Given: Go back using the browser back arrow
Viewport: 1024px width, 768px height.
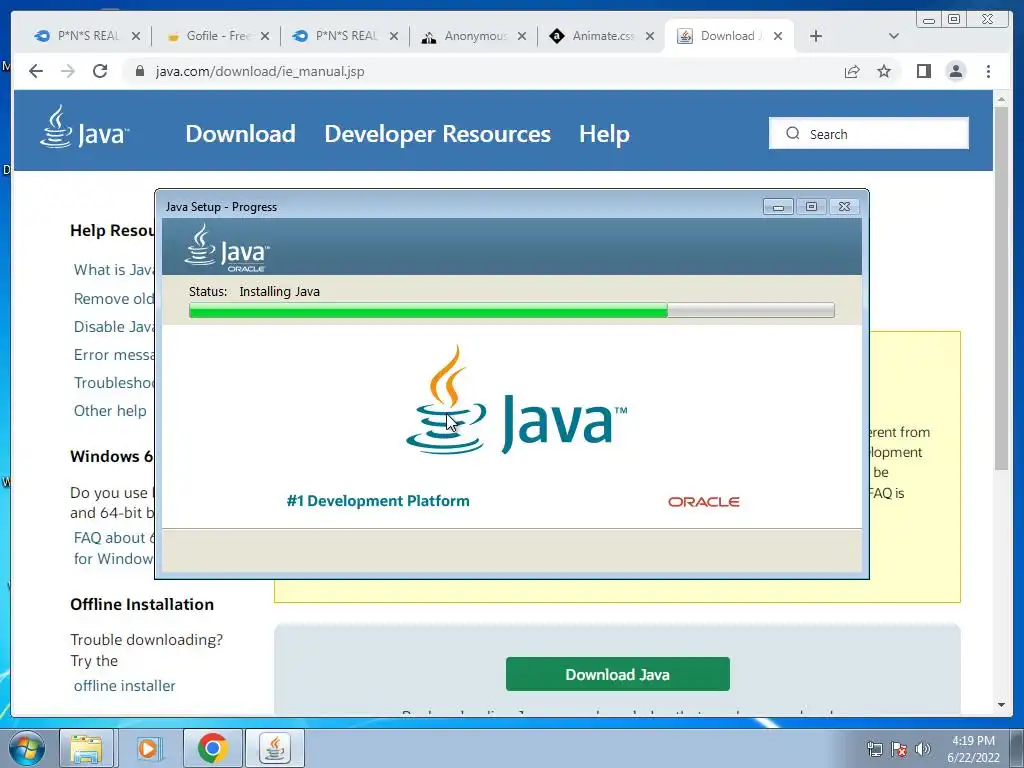Looking at the screenshot, I should click(36, 71).
